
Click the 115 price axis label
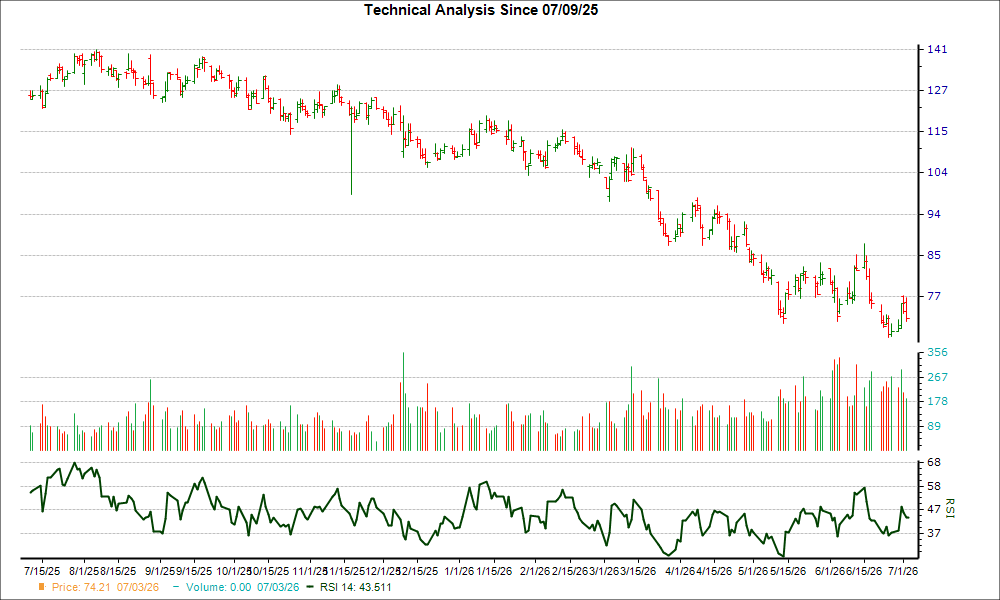click(x=937, y=131)
